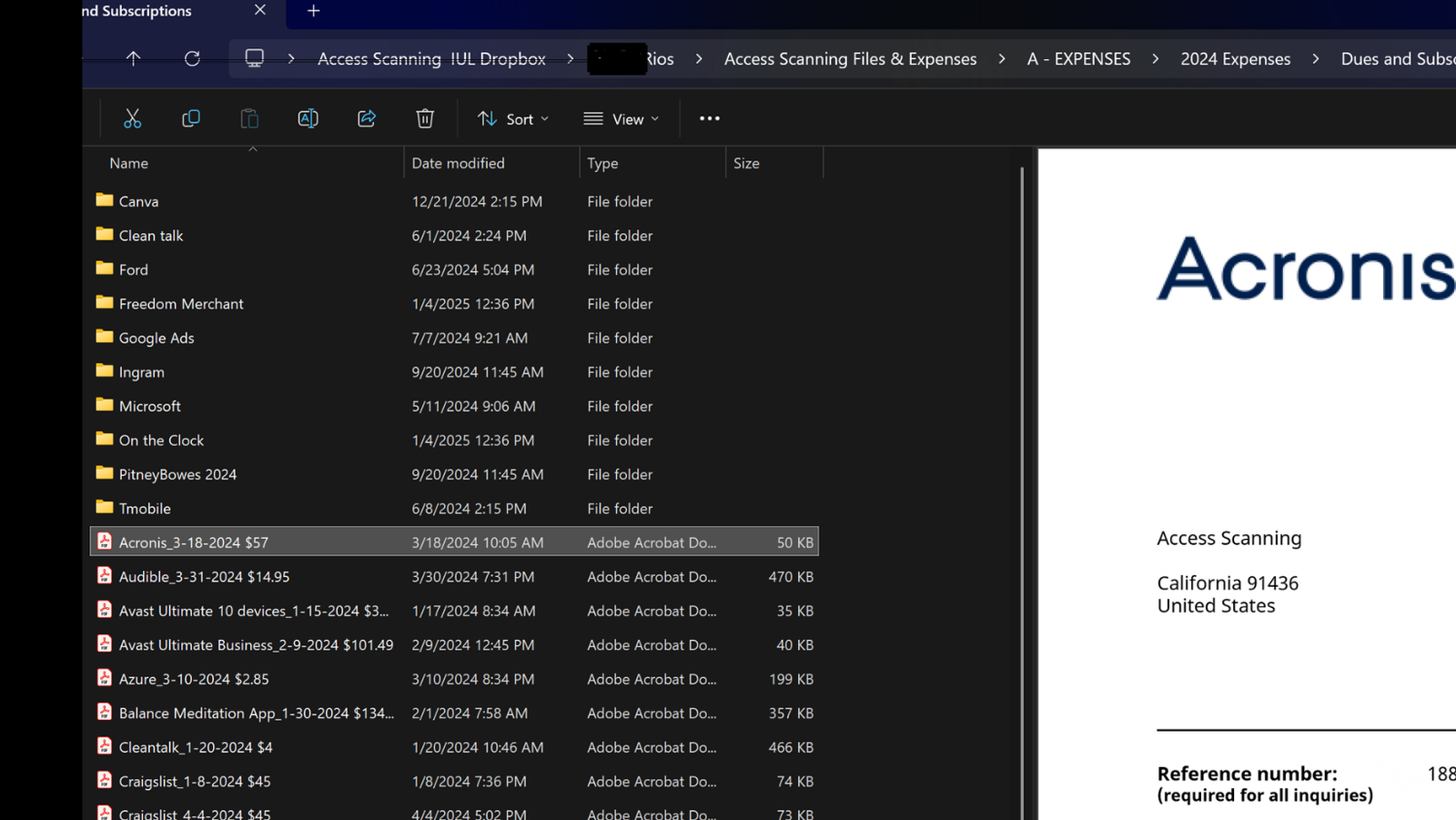Select Avast Ultimate 10 devices PDF file
Viewport: 1456px width, 820px height.
[454, 611]
